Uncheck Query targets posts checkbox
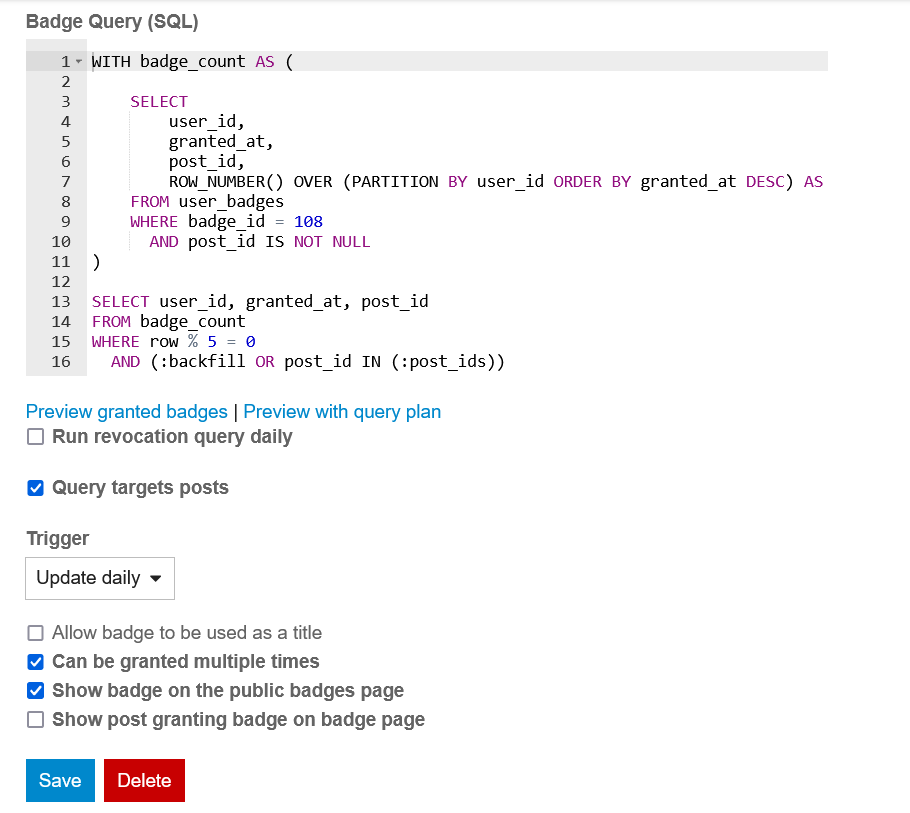This screenshot has height=813, width=910. 35,487
